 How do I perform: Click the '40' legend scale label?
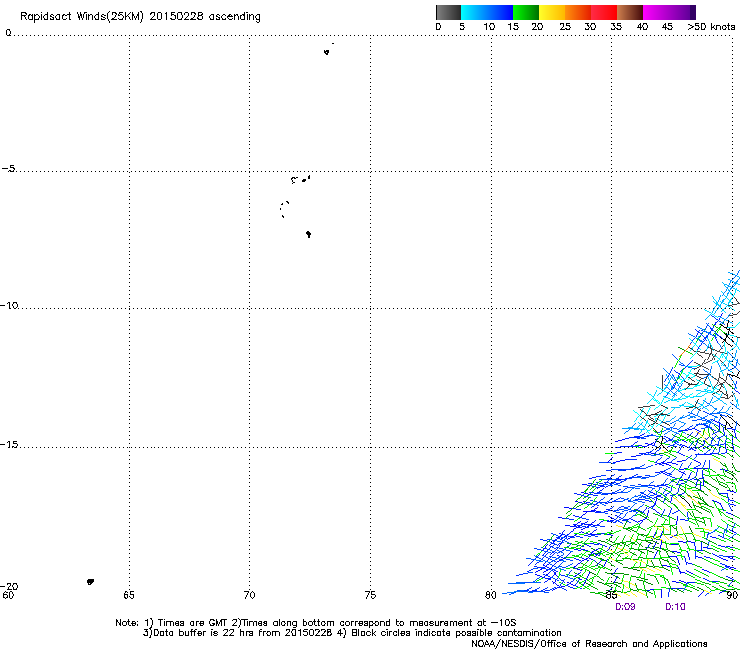tap(642, 27)
